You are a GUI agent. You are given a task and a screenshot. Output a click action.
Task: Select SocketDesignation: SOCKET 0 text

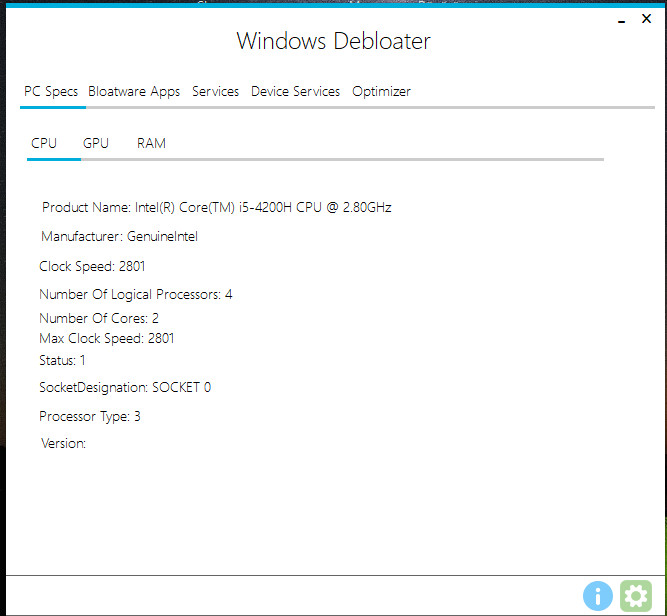125,388
